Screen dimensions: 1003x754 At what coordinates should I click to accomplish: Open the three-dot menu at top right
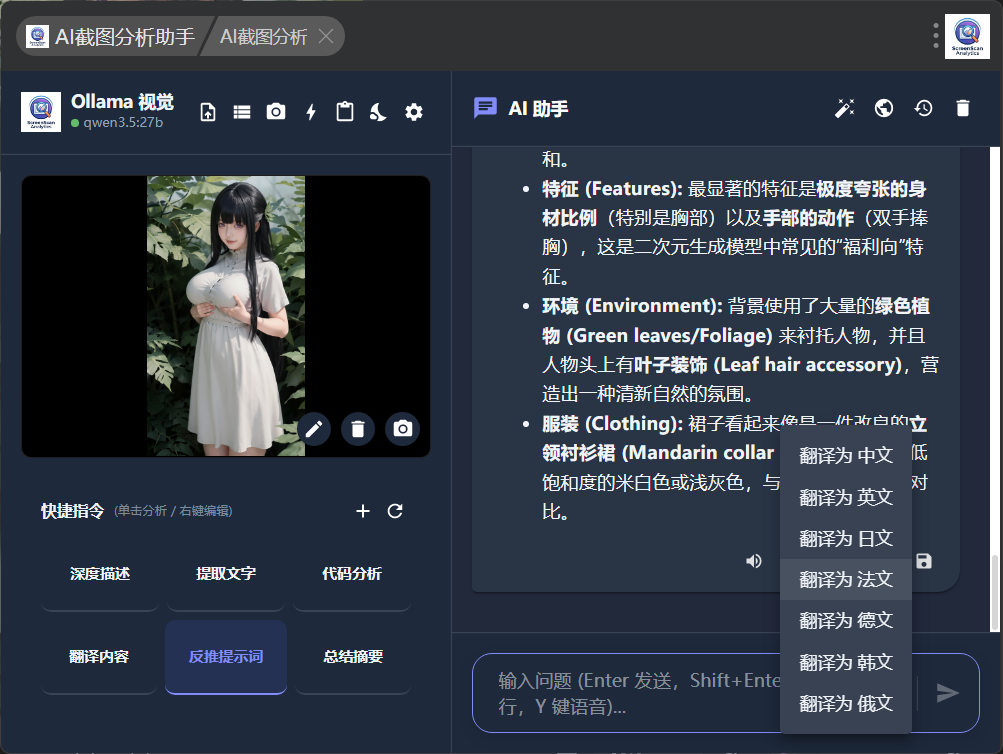coord(936,36)
